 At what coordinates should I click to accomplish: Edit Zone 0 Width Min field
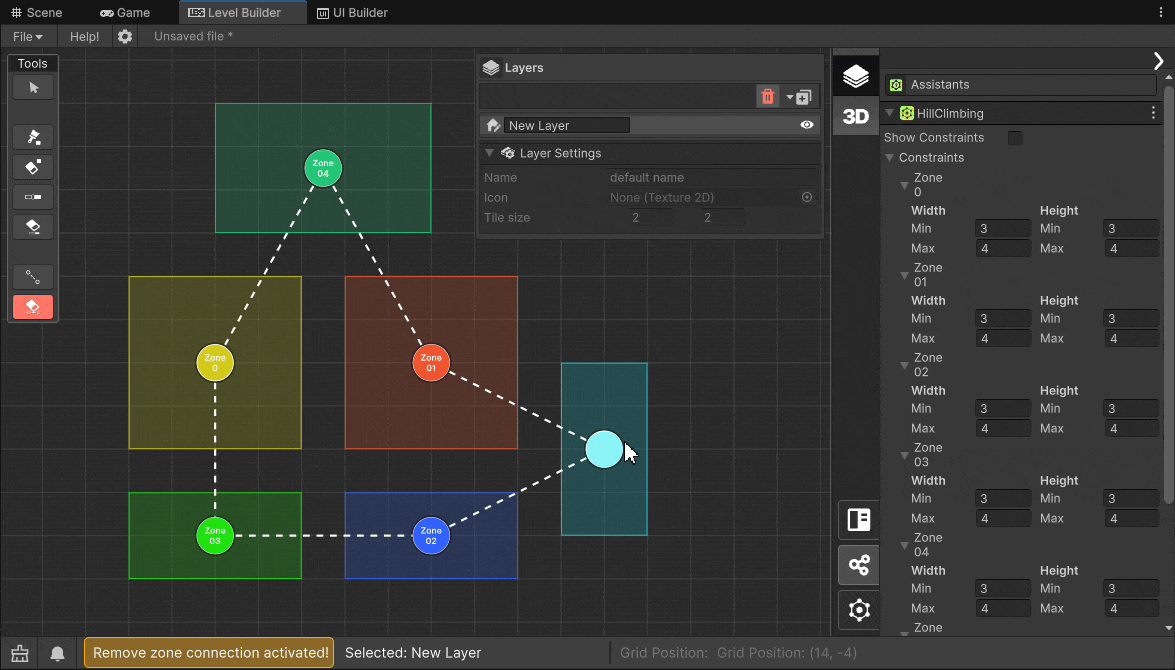pos(1003,229)
